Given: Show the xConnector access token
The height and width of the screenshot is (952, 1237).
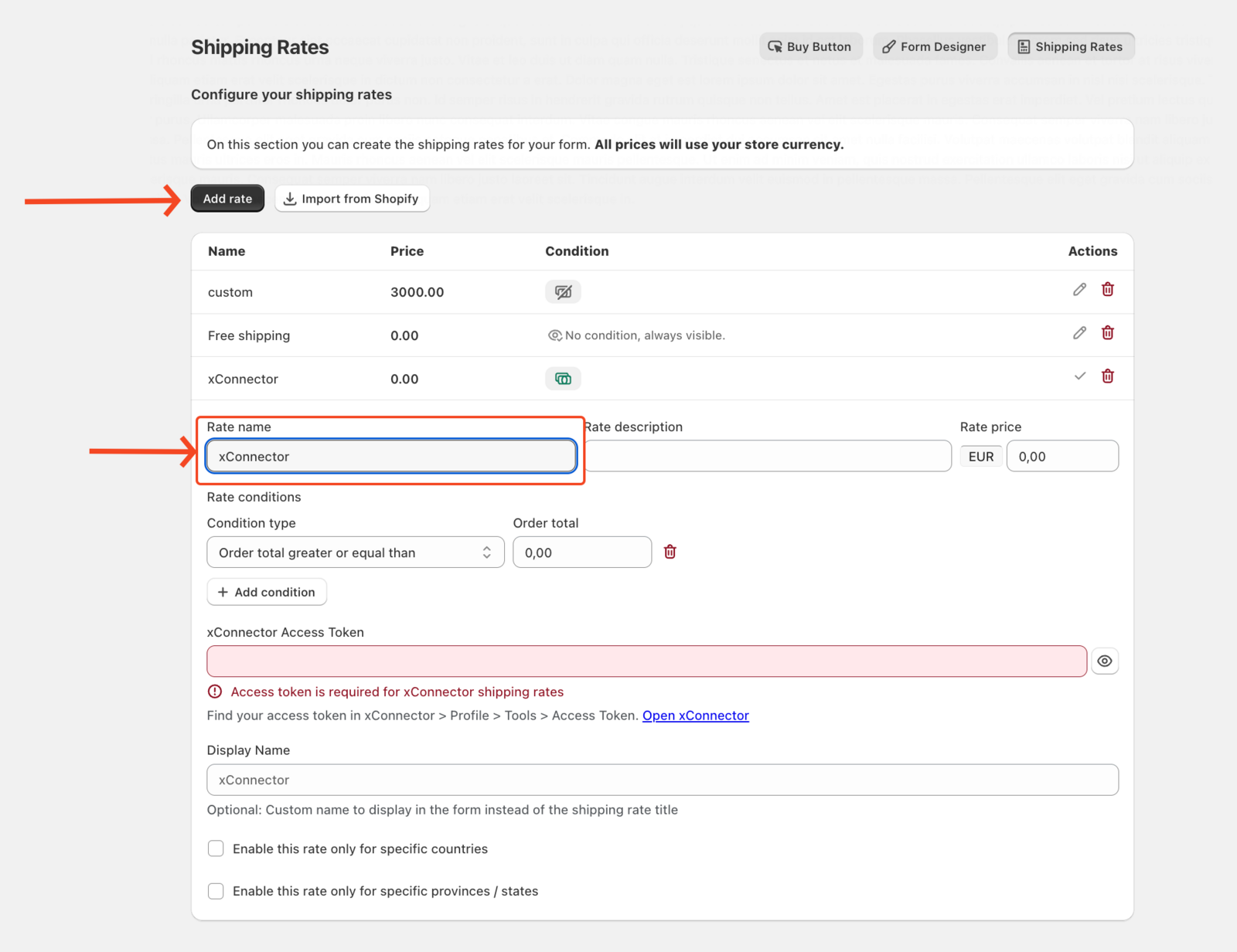Looking at the screenshot, I should point(1105,661).
